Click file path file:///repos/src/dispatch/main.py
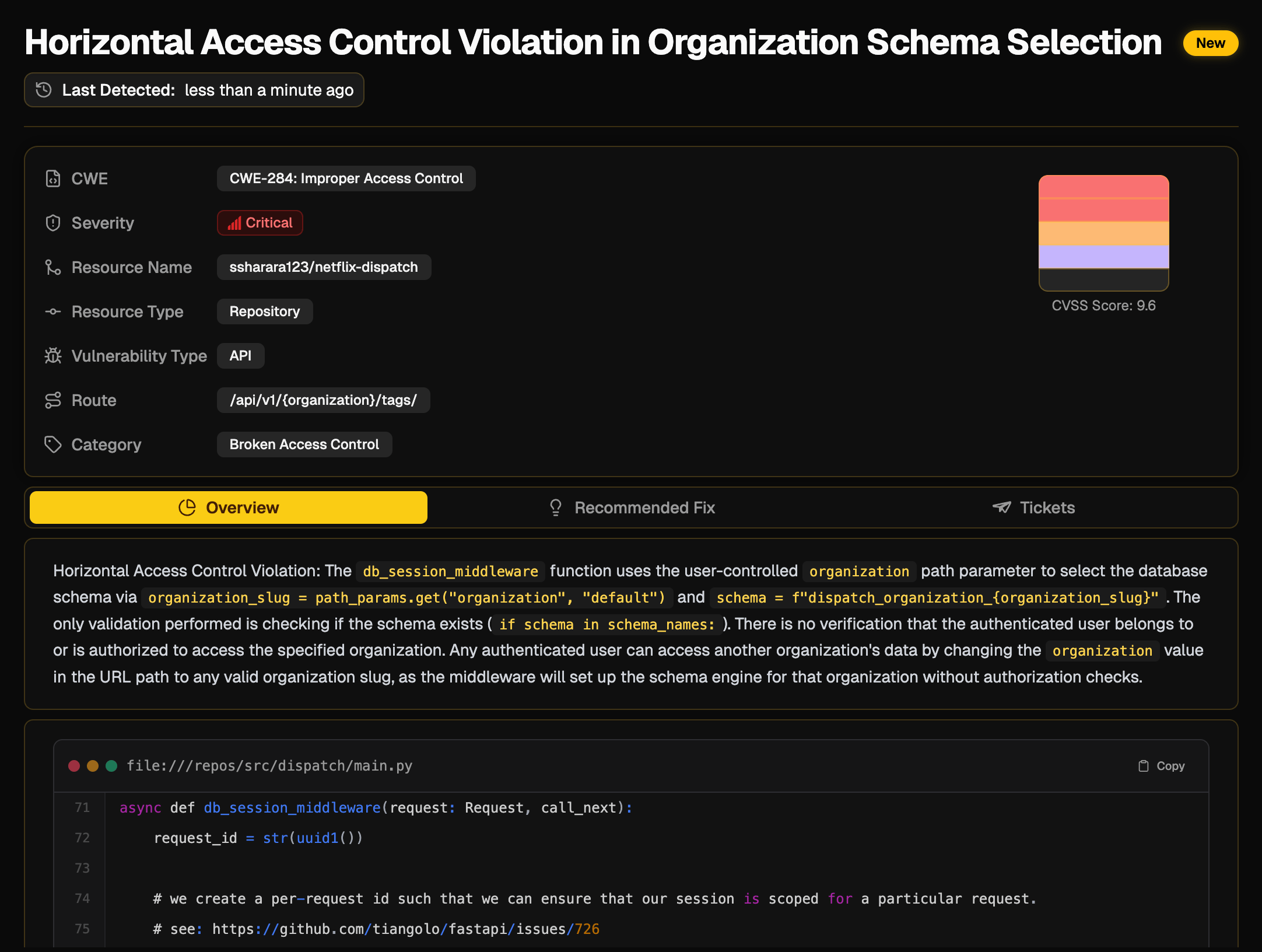 coord(269,766)
